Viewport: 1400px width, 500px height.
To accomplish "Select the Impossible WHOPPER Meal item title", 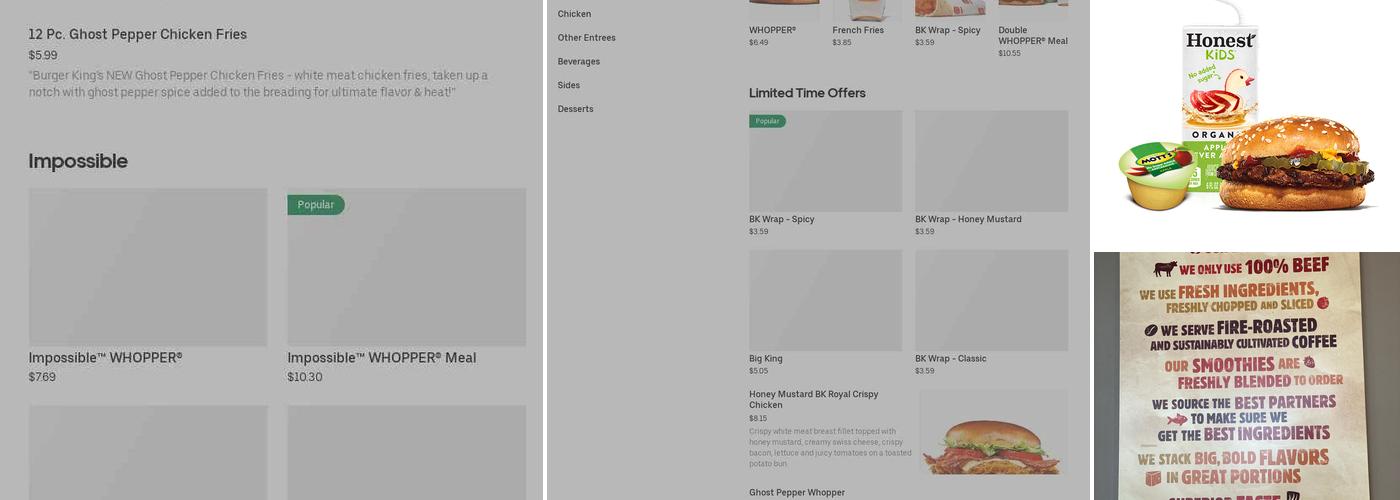I will tap(382, 358).
